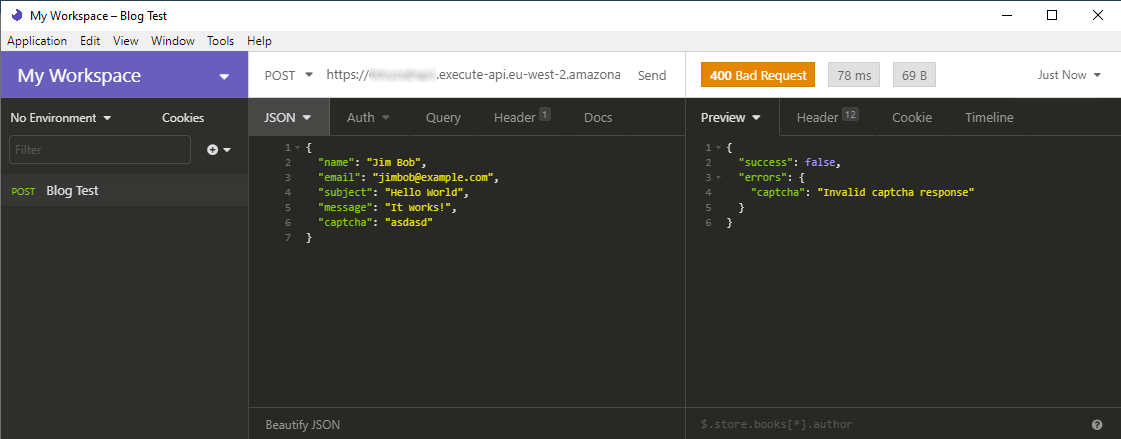Viewport: 1121px width, 439px height.
Task: Expand the No Environment selector
Action: tap(60, 118)
